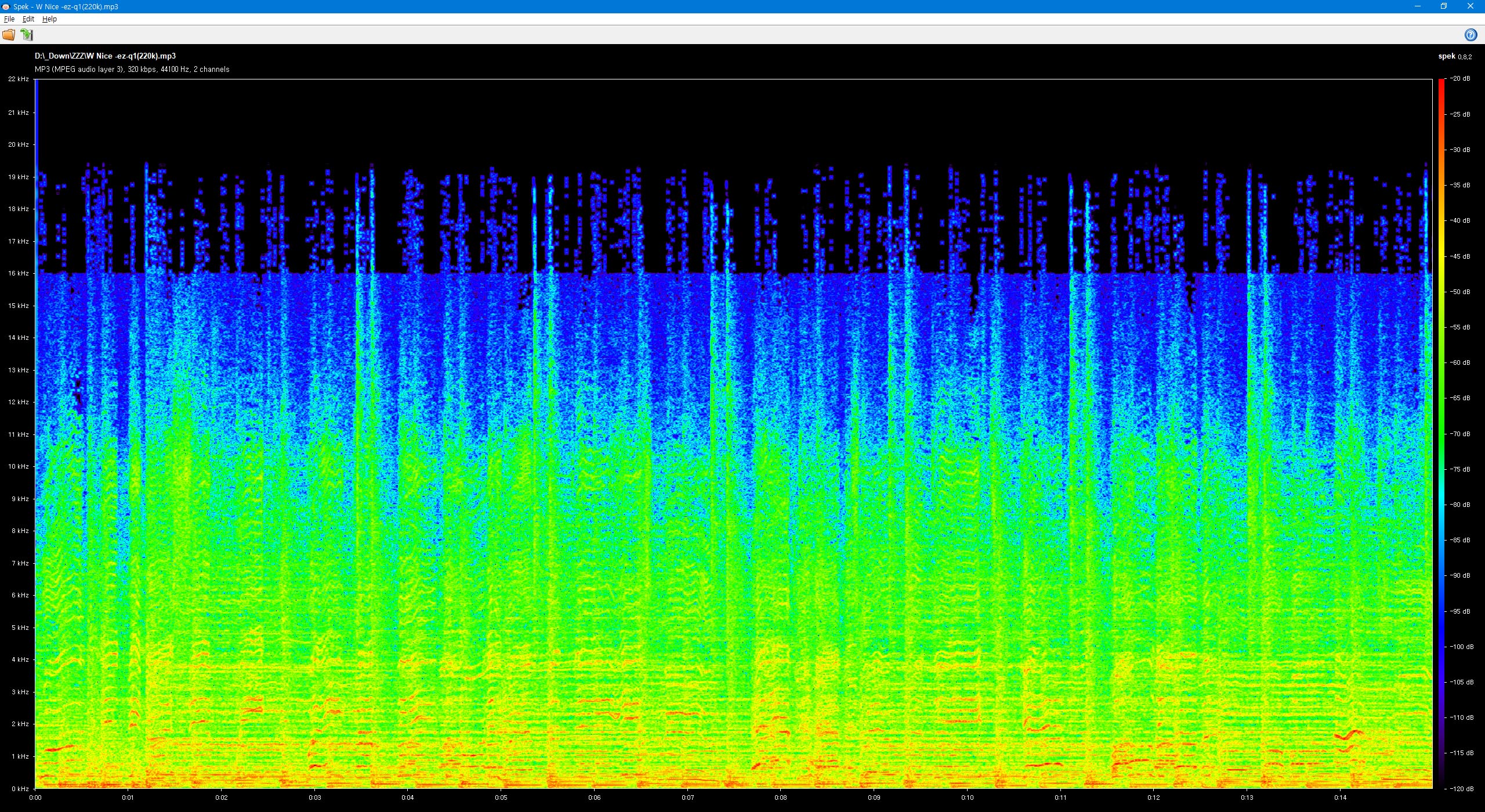The width and height of the screenshot is (1485, 812).
Task: Click the Save spectrogram toolbar icon
Action: 27,35
